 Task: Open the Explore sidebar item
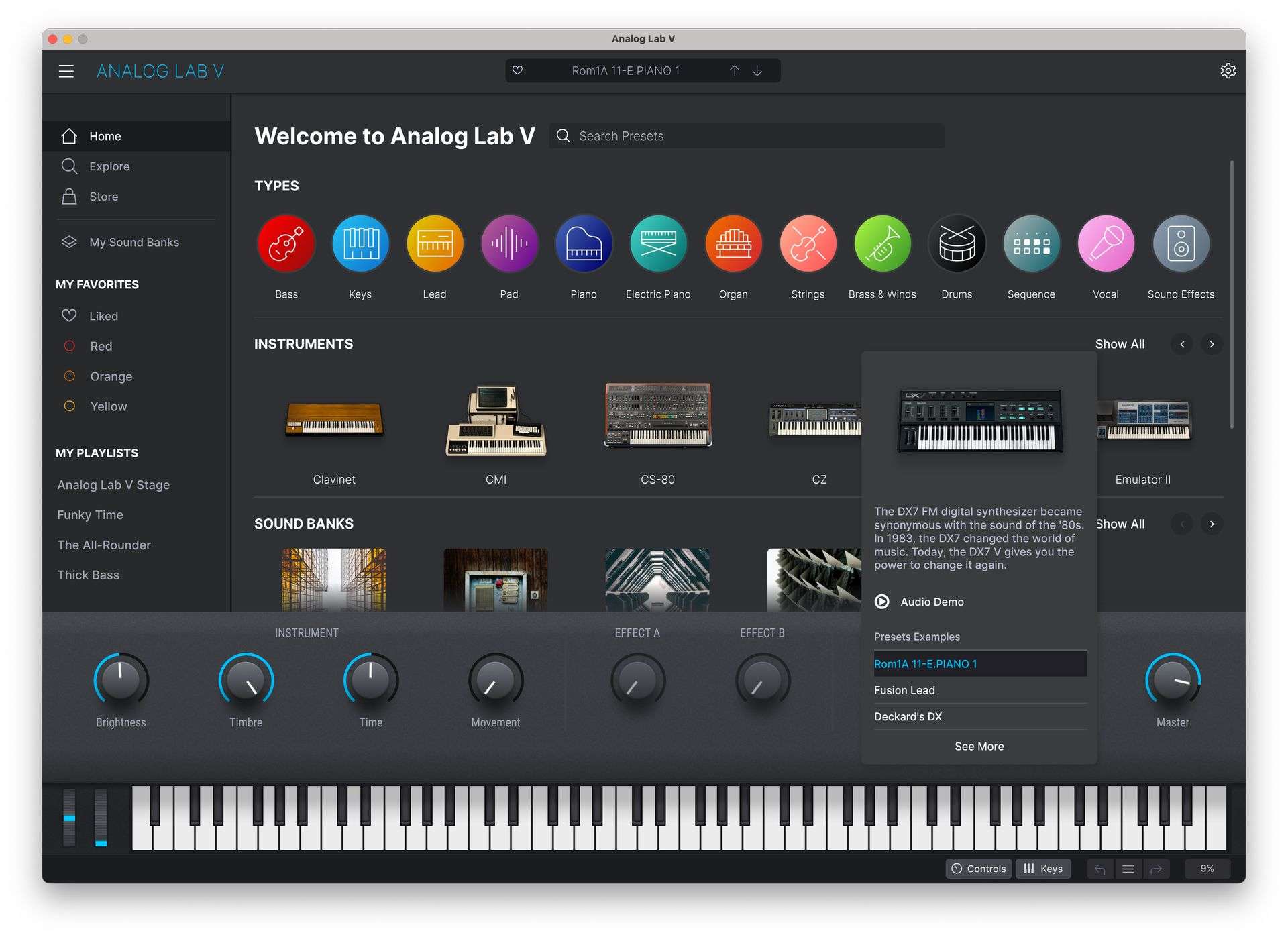click(136, 166)
